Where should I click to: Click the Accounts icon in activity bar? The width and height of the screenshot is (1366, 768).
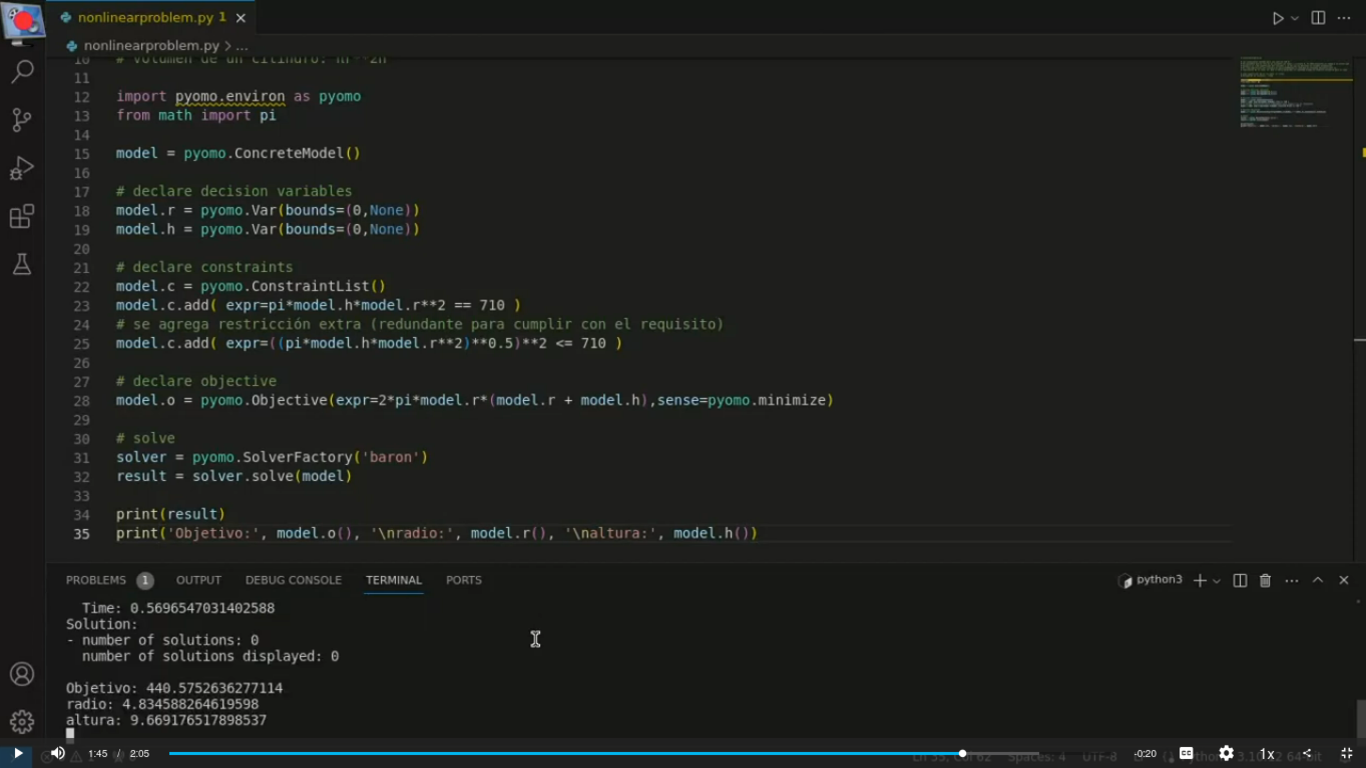22,674
